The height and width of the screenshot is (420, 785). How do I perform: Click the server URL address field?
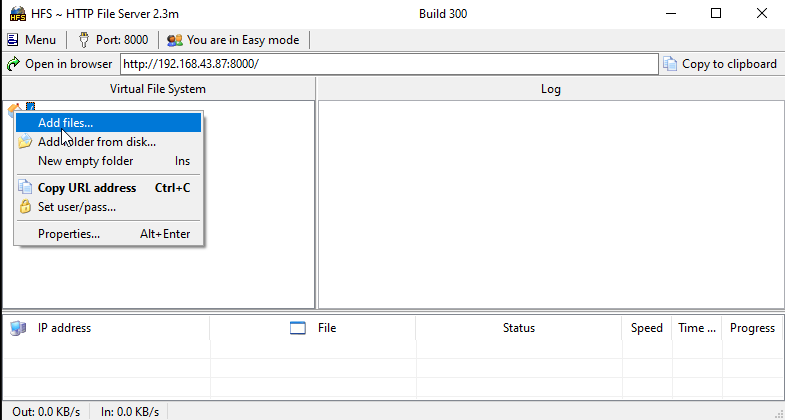click(389, 64)
